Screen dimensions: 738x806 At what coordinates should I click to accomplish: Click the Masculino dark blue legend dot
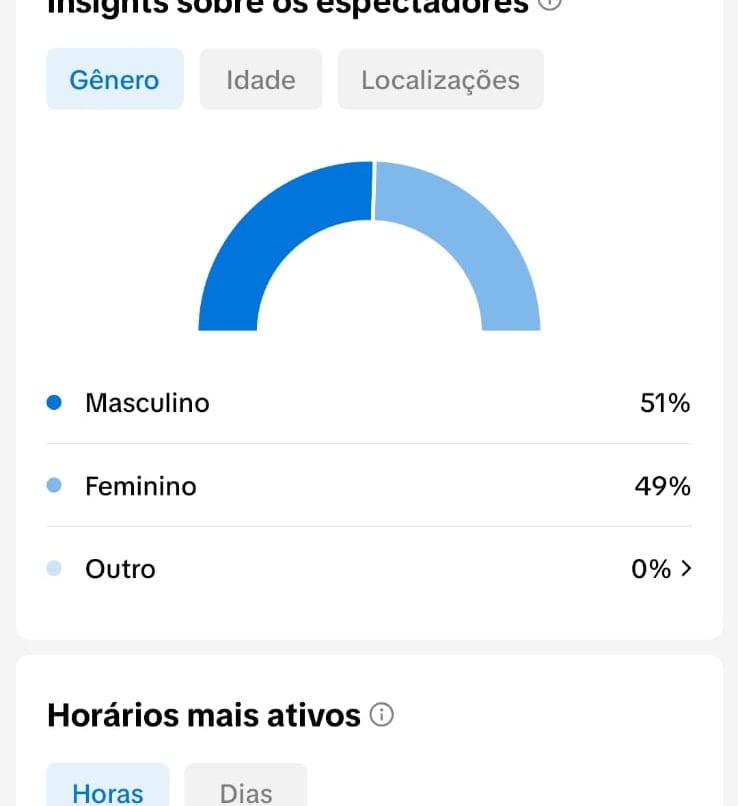pyautogui.click(x=54, y=402)
